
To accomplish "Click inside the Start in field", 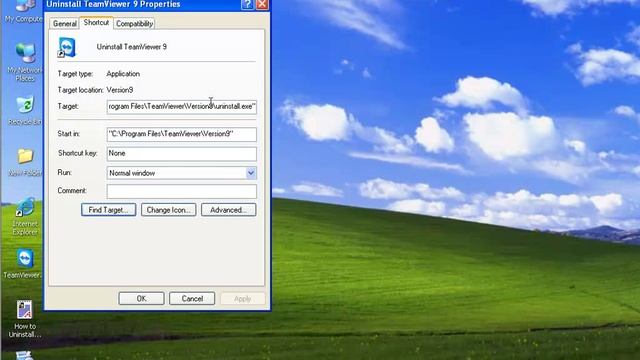I will [x=182, y=134].
